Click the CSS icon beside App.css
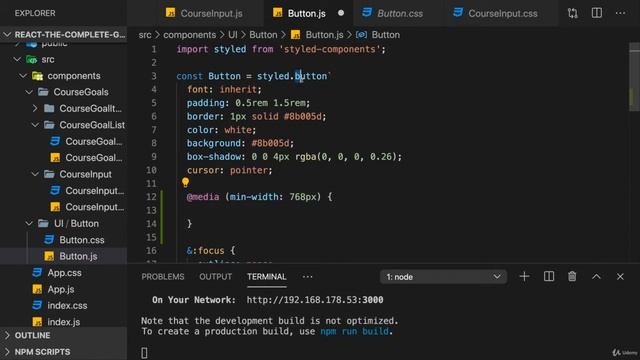 tap(37, 273)
